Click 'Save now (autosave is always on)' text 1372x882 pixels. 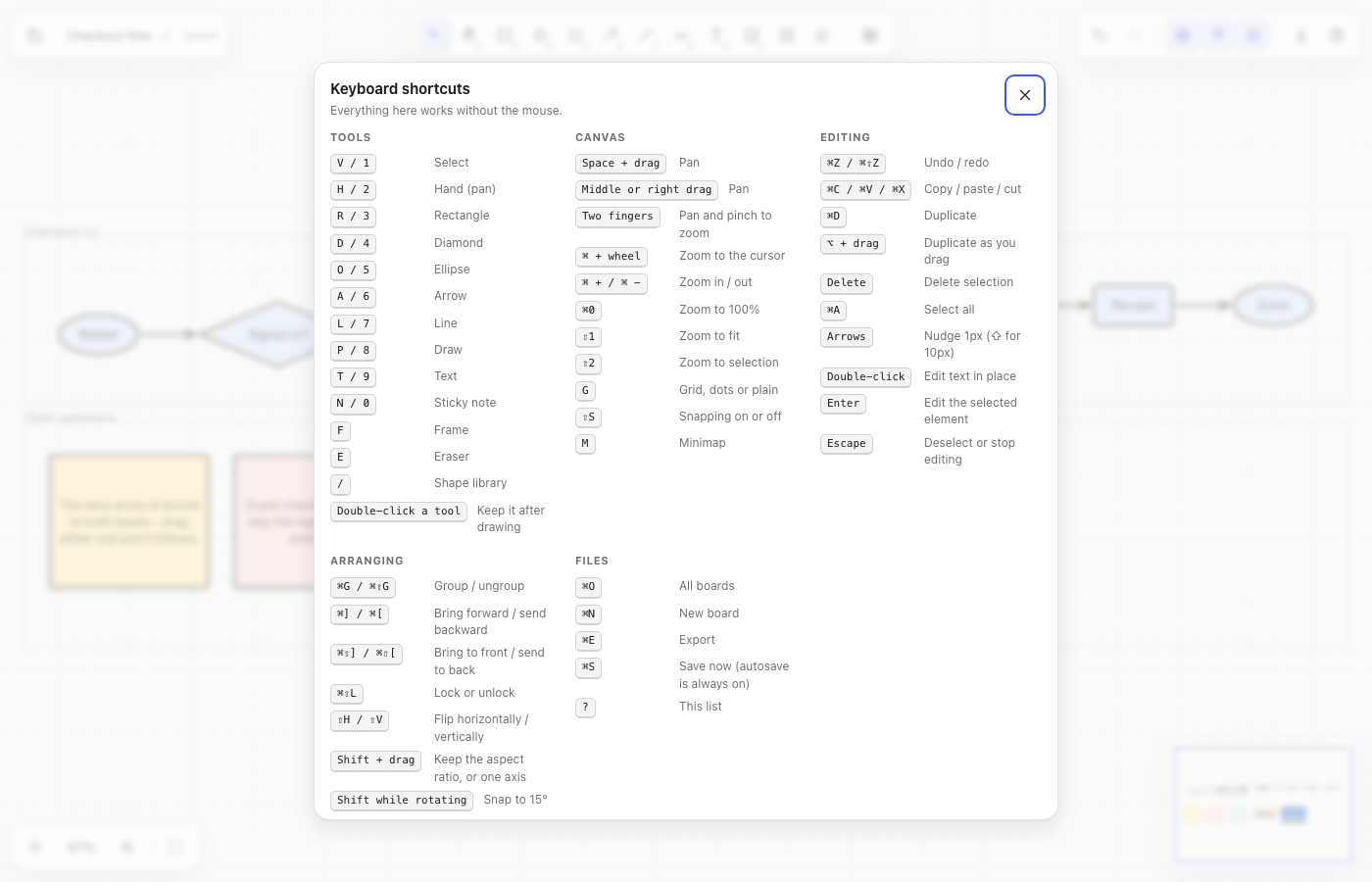tap(734, 675)
